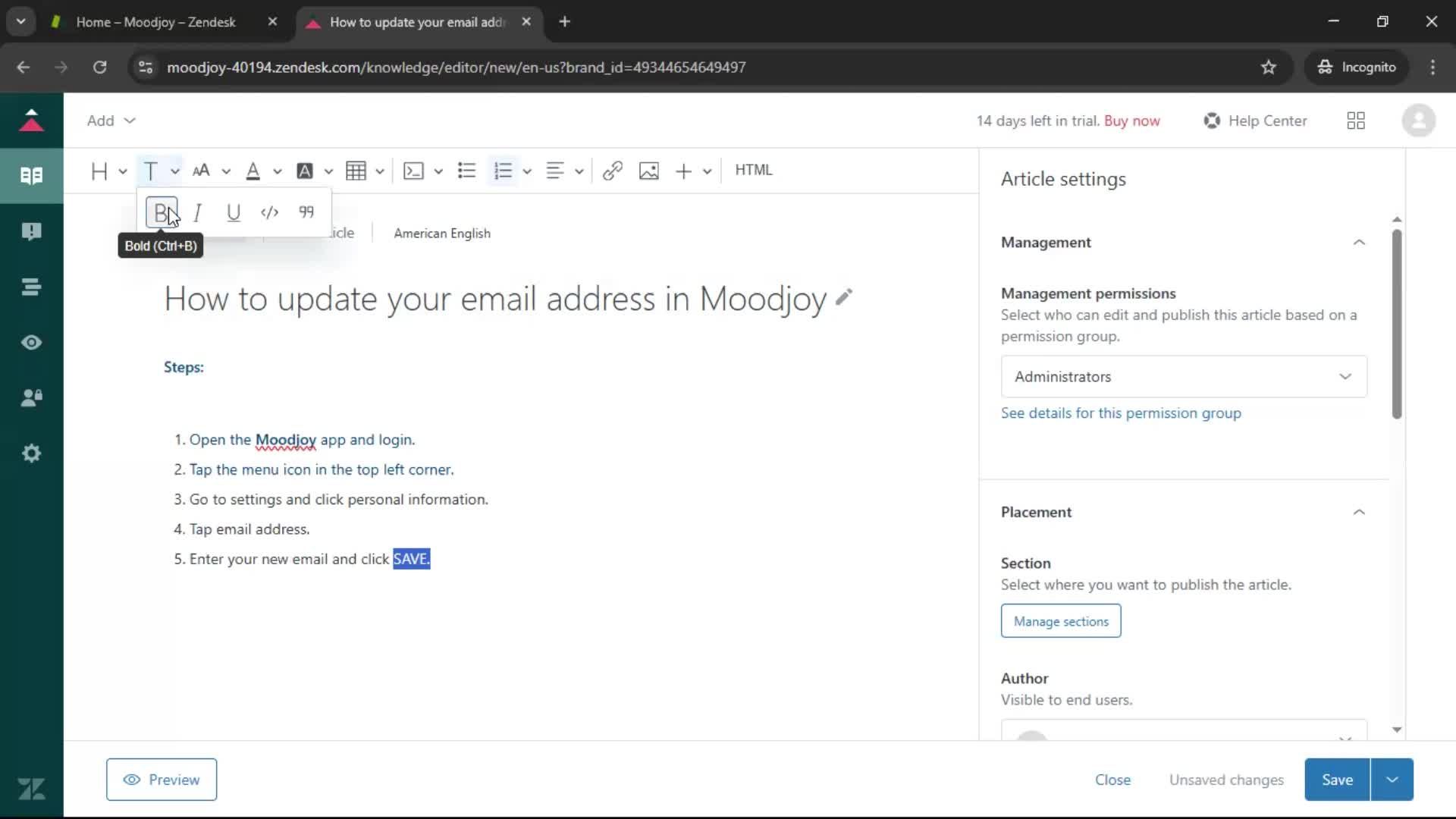Image resolution: width=1456 pixels, height=819 pixels.
Task: Apply block quote formatting
Action: tap(306, 212)
